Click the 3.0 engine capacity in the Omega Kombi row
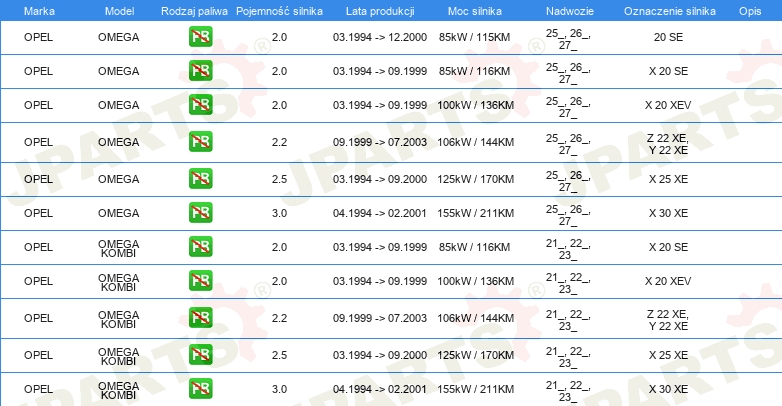Viewport: 782px width, 406px height. click(279, 389)
